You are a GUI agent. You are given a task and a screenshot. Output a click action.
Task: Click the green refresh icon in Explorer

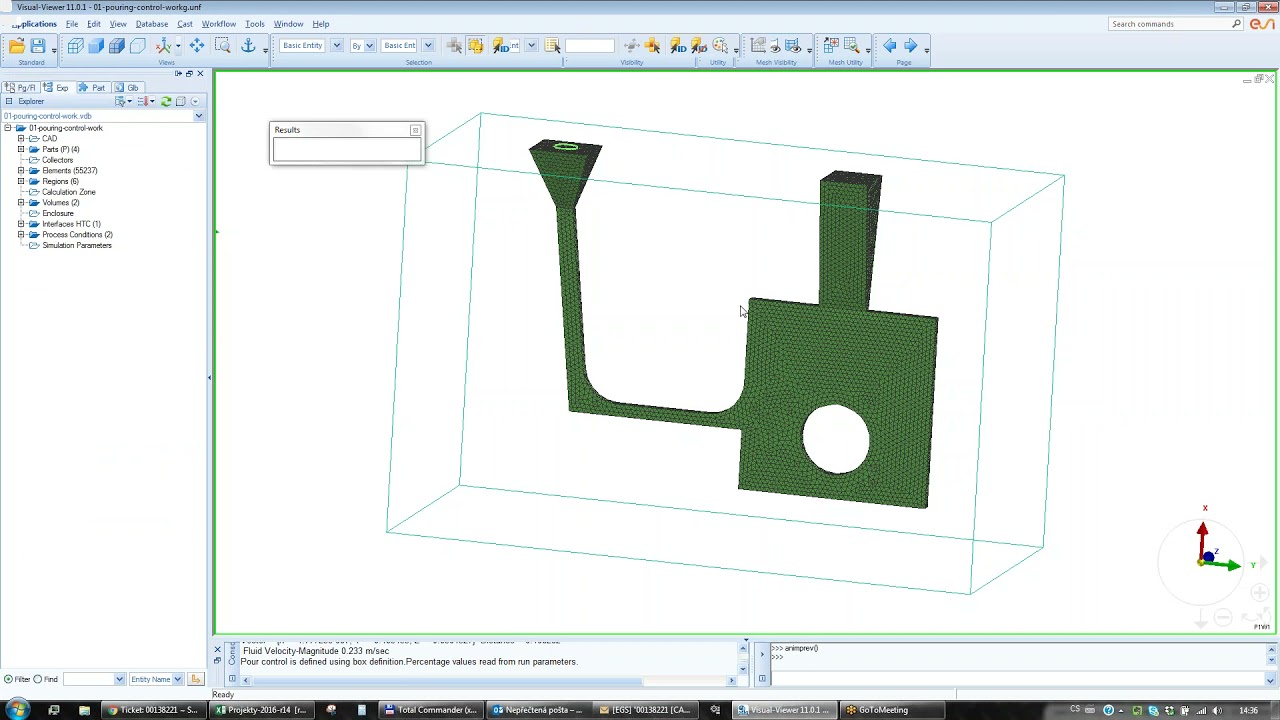(x=166, y=101)
